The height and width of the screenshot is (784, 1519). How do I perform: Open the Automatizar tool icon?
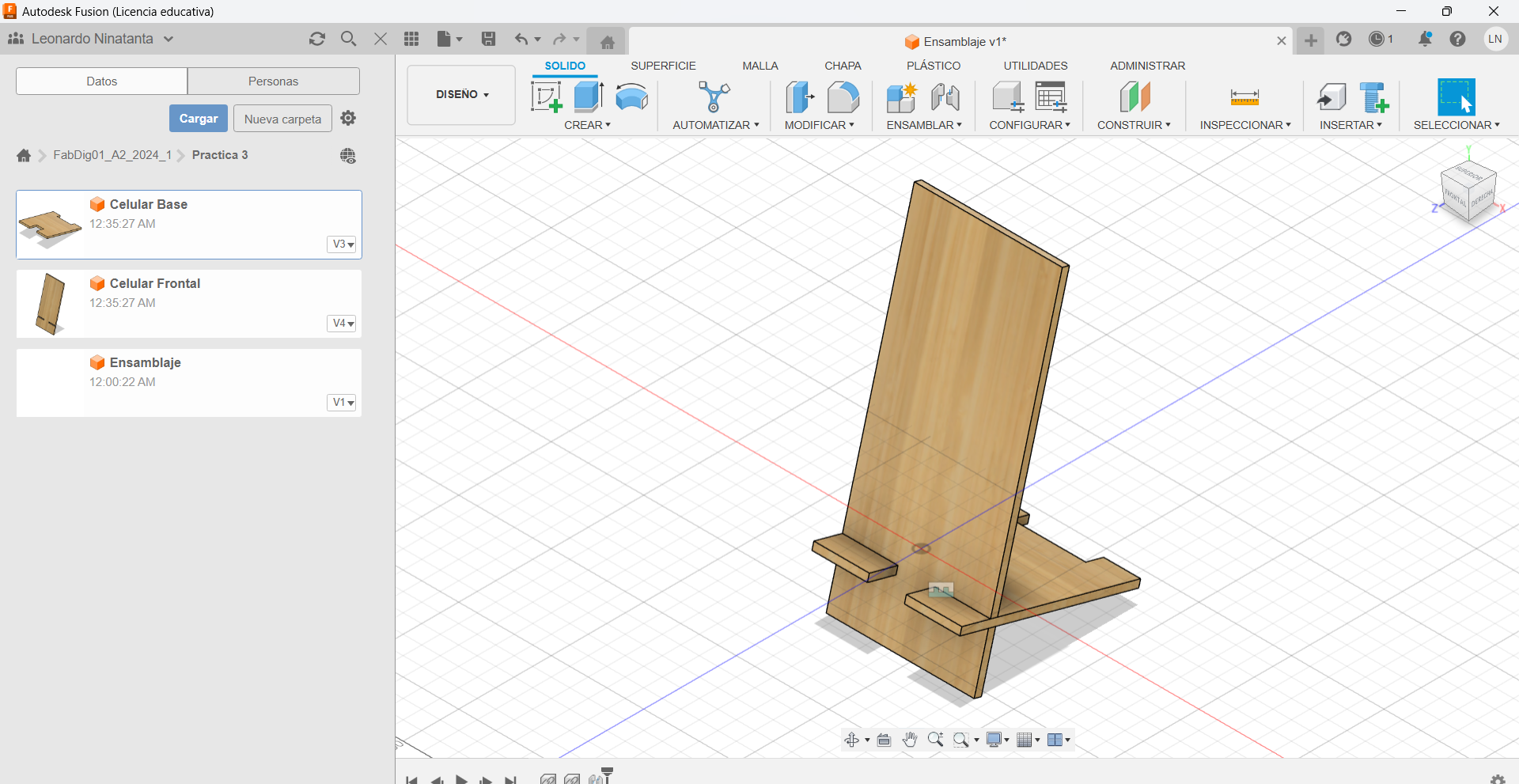tap(714, 97)
